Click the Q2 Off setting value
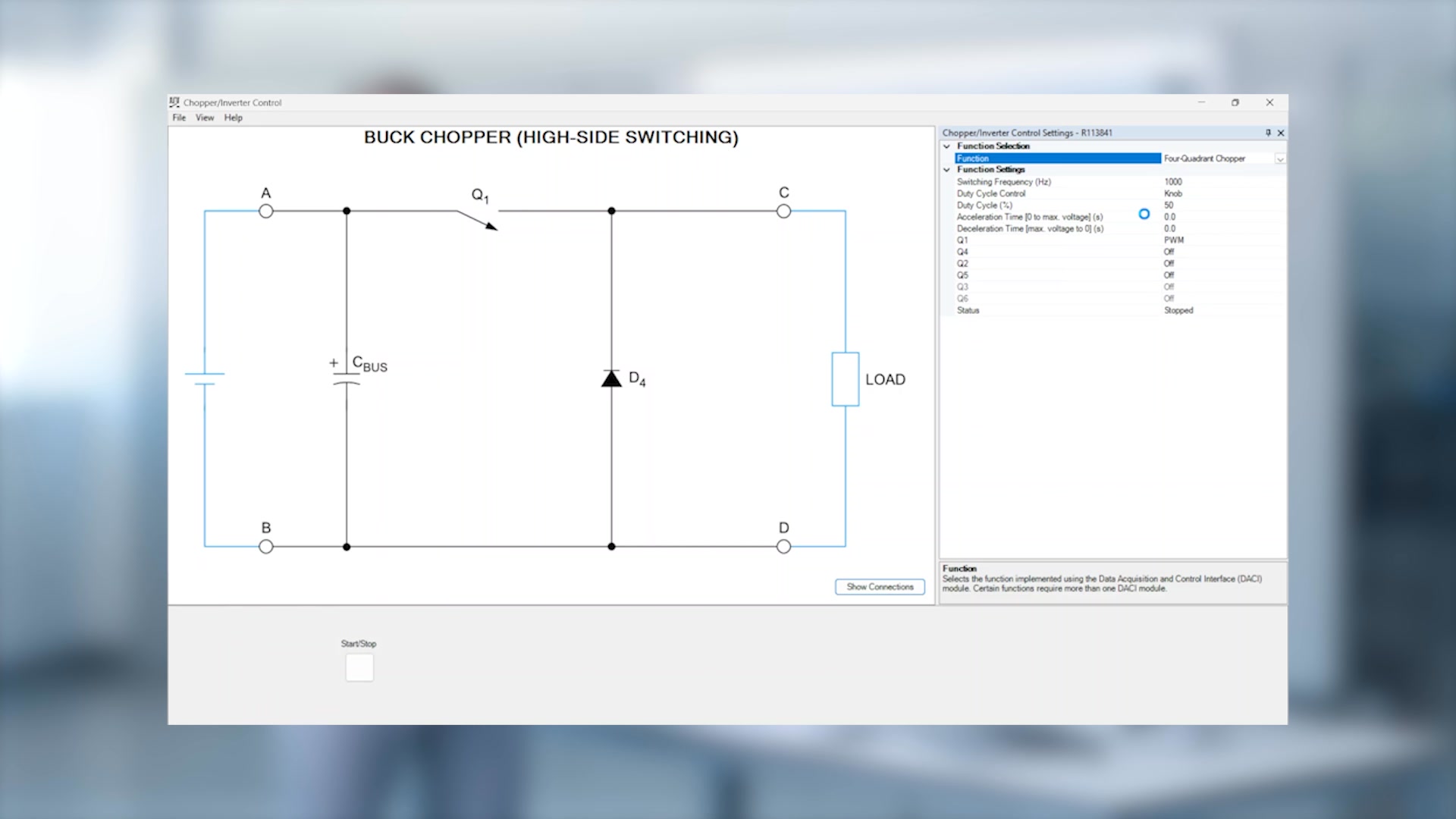 click(1169, 263)
